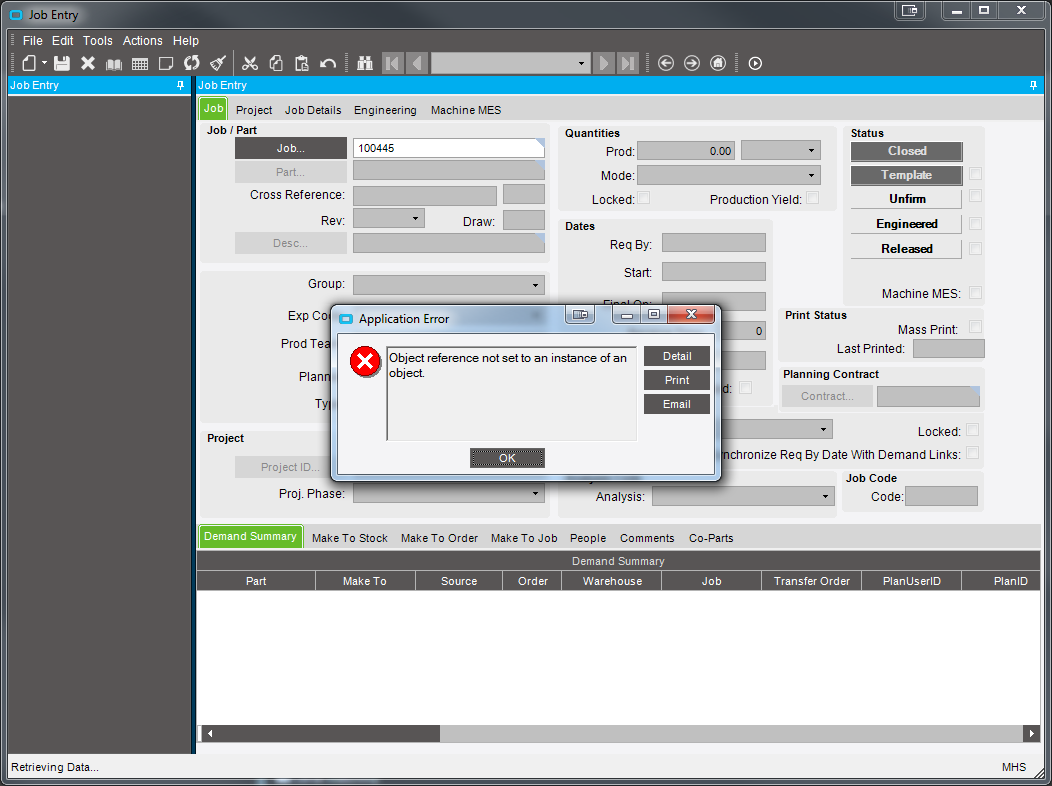1052x786 pixels.
Task: Click the Email button in error dialog
Action: pos(677,404)
